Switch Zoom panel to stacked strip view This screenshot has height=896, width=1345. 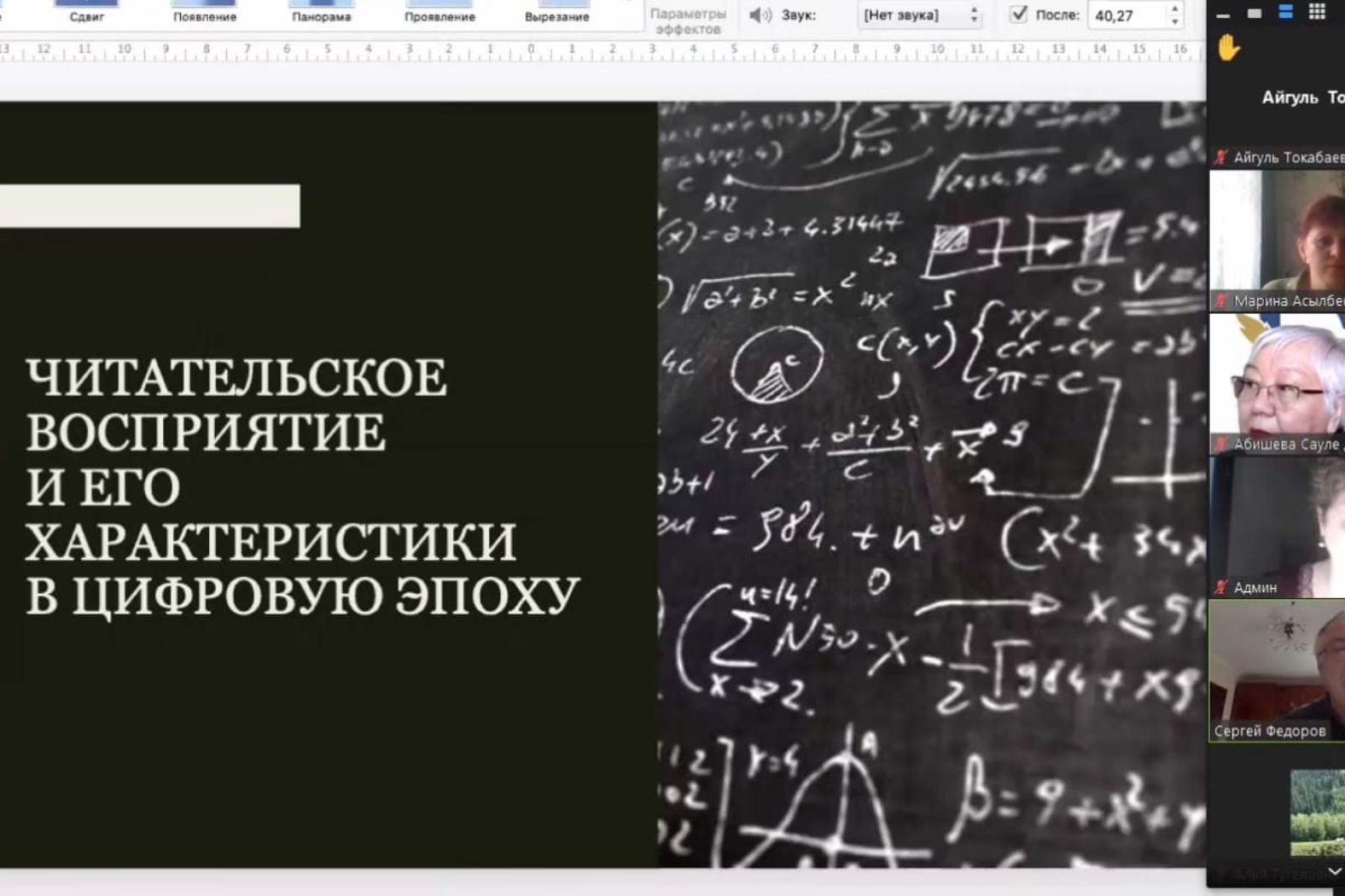tap(1285, 12)
